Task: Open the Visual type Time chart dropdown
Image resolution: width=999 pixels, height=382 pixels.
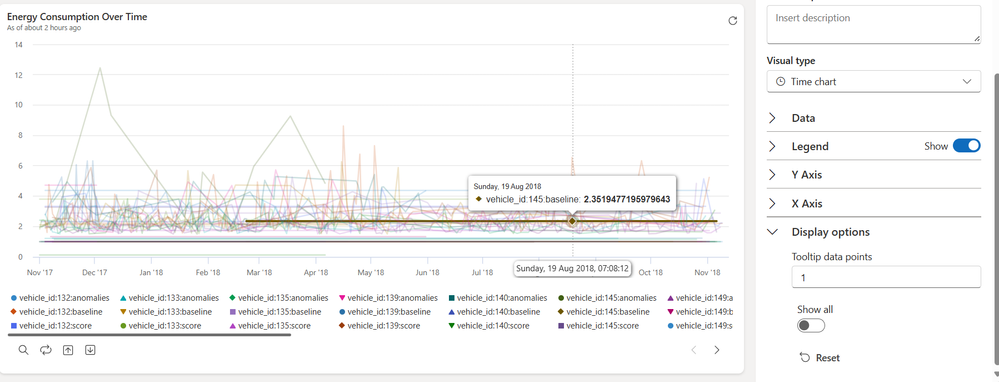Action: click(x=873, y=81)
